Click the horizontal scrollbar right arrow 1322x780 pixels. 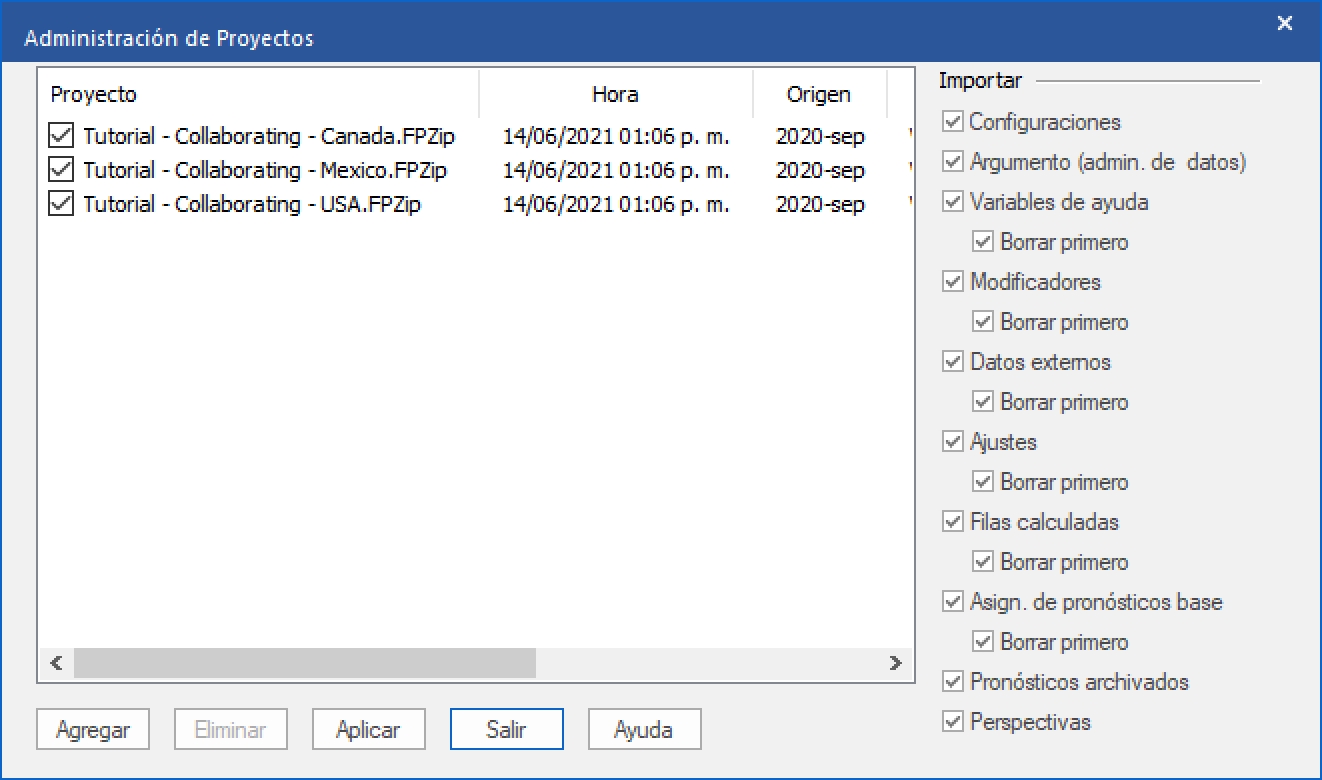click(896, 663)
